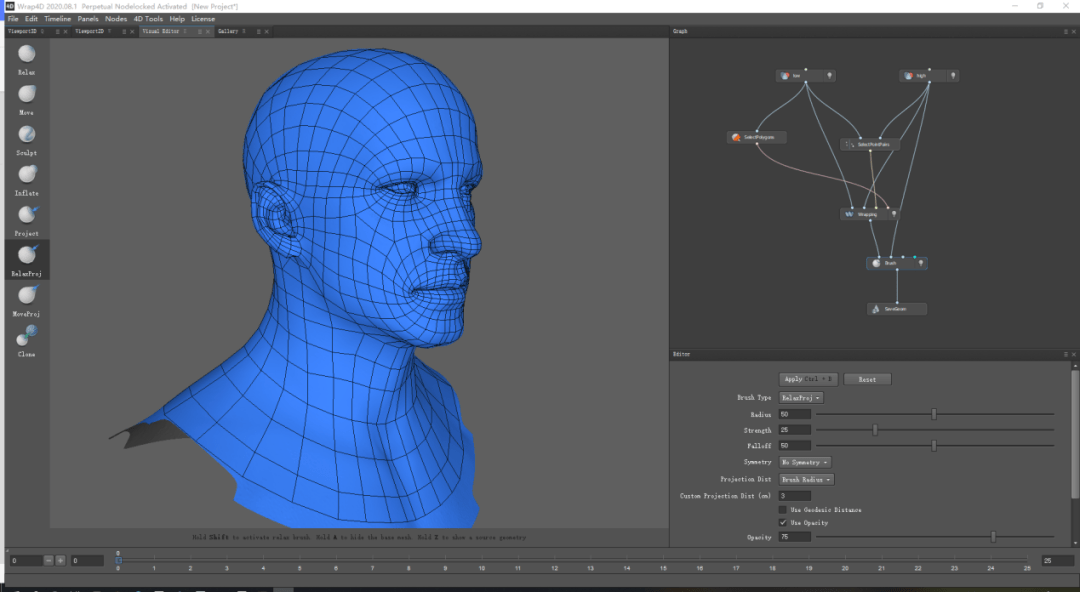Activate the Project brush
This screenshot has height=592, width=1080.
coord(26,215)
